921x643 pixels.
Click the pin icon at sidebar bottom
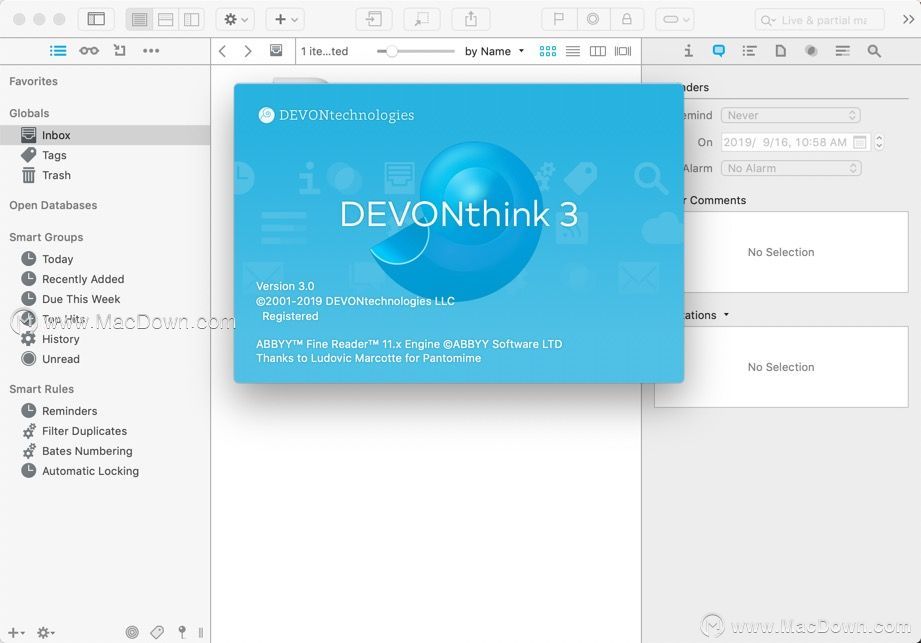[182, 632]
